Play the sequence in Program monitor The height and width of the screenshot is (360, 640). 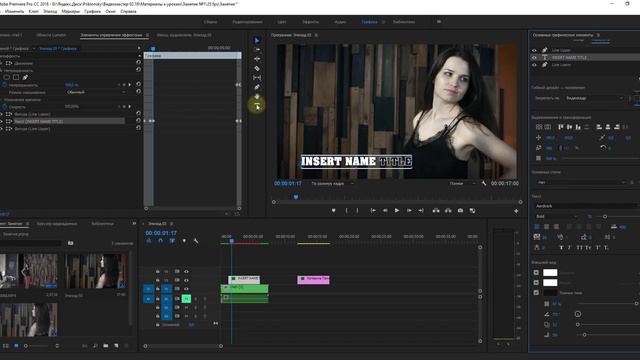[x=396, y=211]
